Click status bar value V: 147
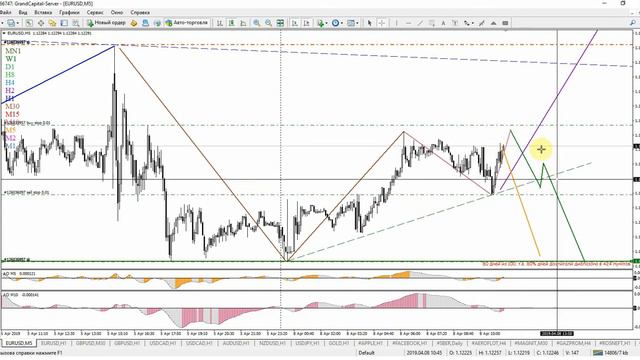The height and width of the screenshot is (360, 640). tap(572, 353)
